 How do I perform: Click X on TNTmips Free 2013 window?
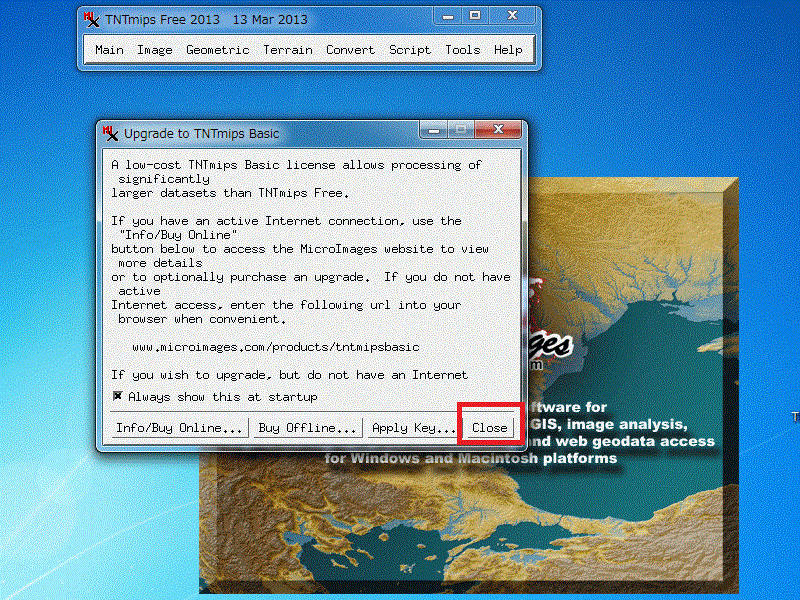[x=512, y=16]
